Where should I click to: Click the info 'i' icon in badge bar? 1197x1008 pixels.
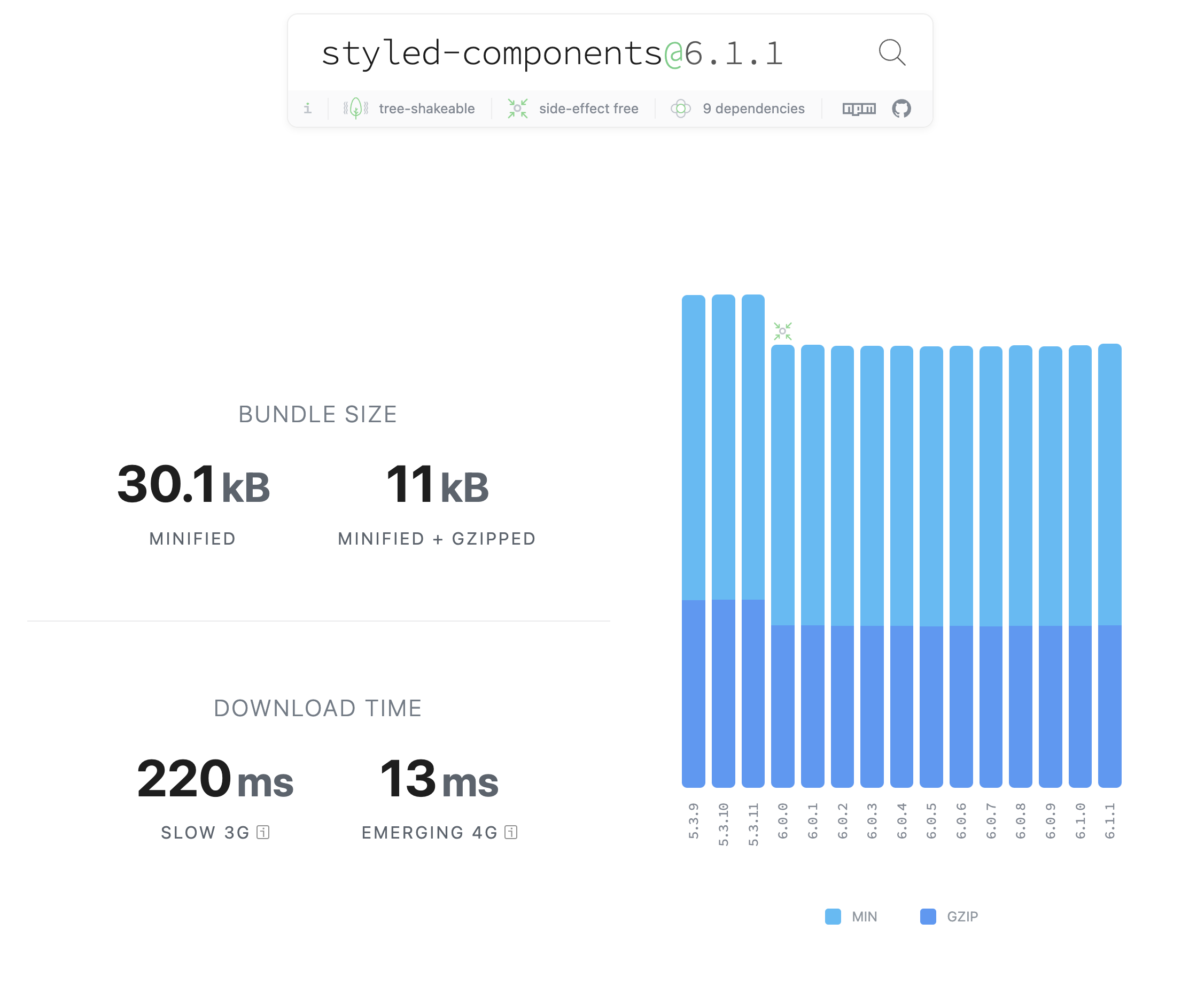(307, 108)
